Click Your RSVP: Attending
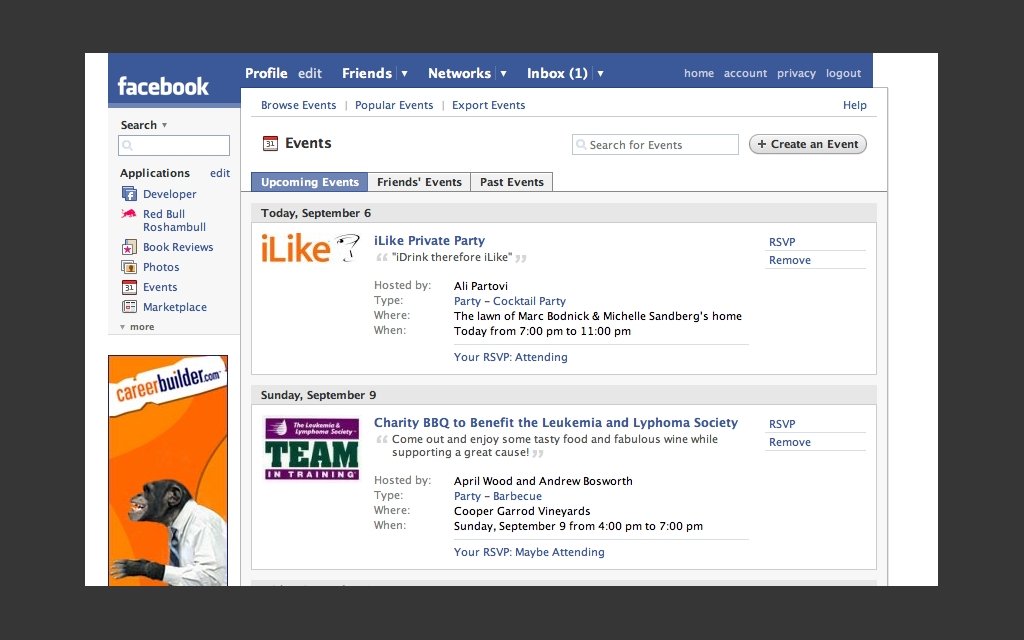Image resolution: width=1024 pixels, height=640 pixels. click(x=511, y=357)
